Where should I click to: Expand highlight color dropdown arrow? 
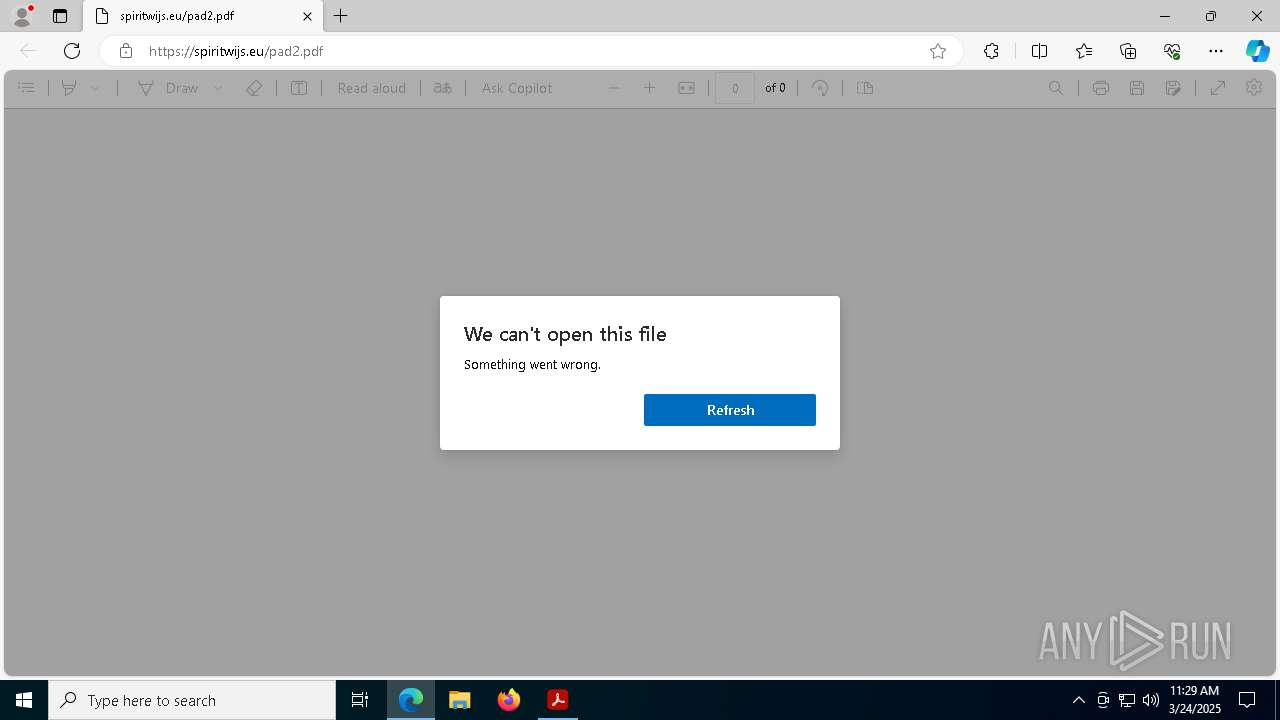[x=95, y=88]
